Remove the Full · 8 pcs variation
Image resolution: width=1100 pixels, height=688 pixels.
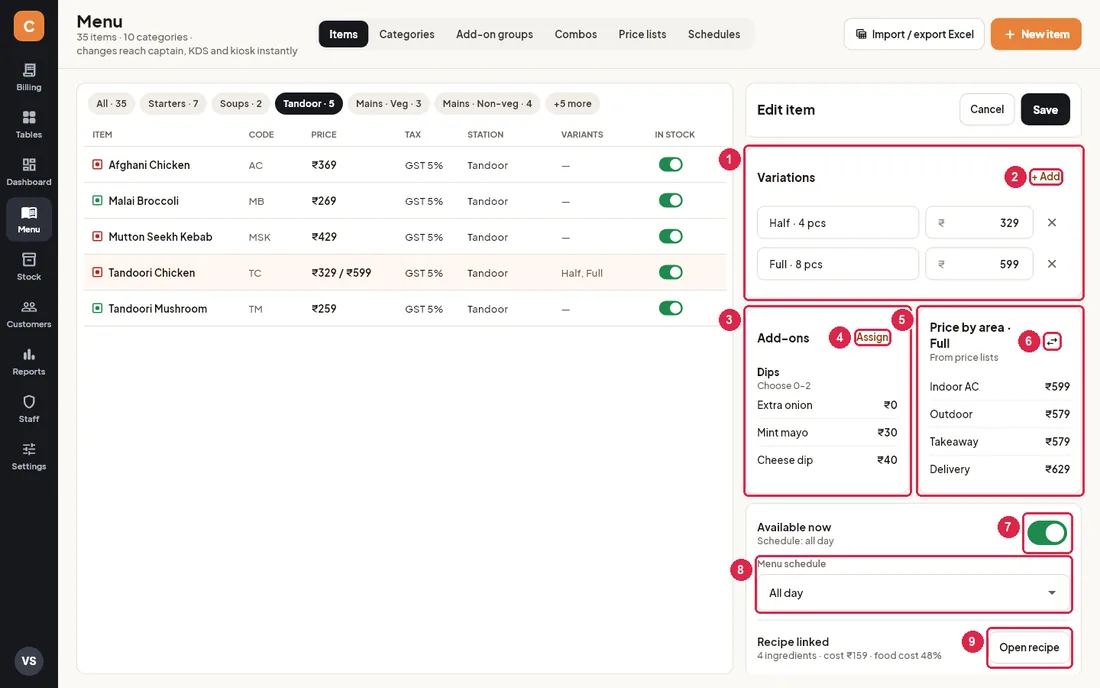[x=1052, y=264]
